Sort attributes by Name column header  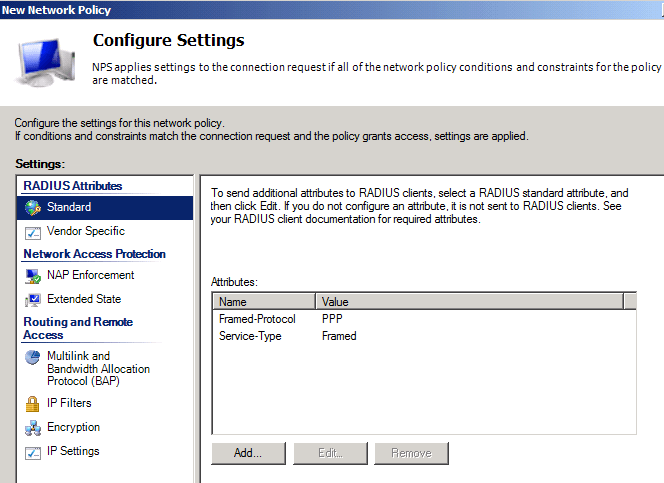[x=263, y=301]
